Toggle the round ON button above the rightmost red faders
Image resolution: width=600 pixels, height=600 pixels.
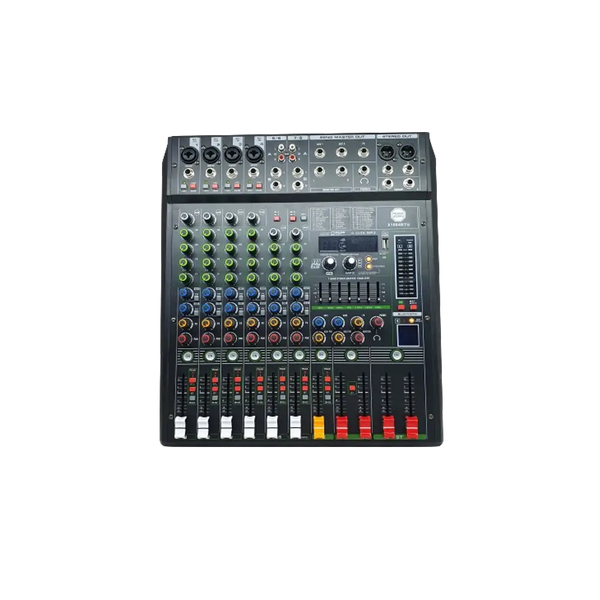pos(397,355)
